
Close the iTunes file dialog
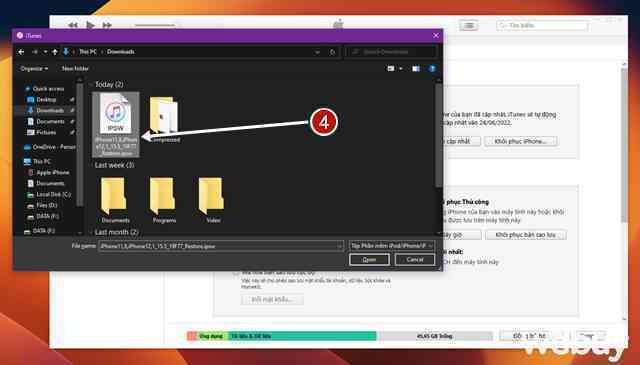[x=436, y=36]
